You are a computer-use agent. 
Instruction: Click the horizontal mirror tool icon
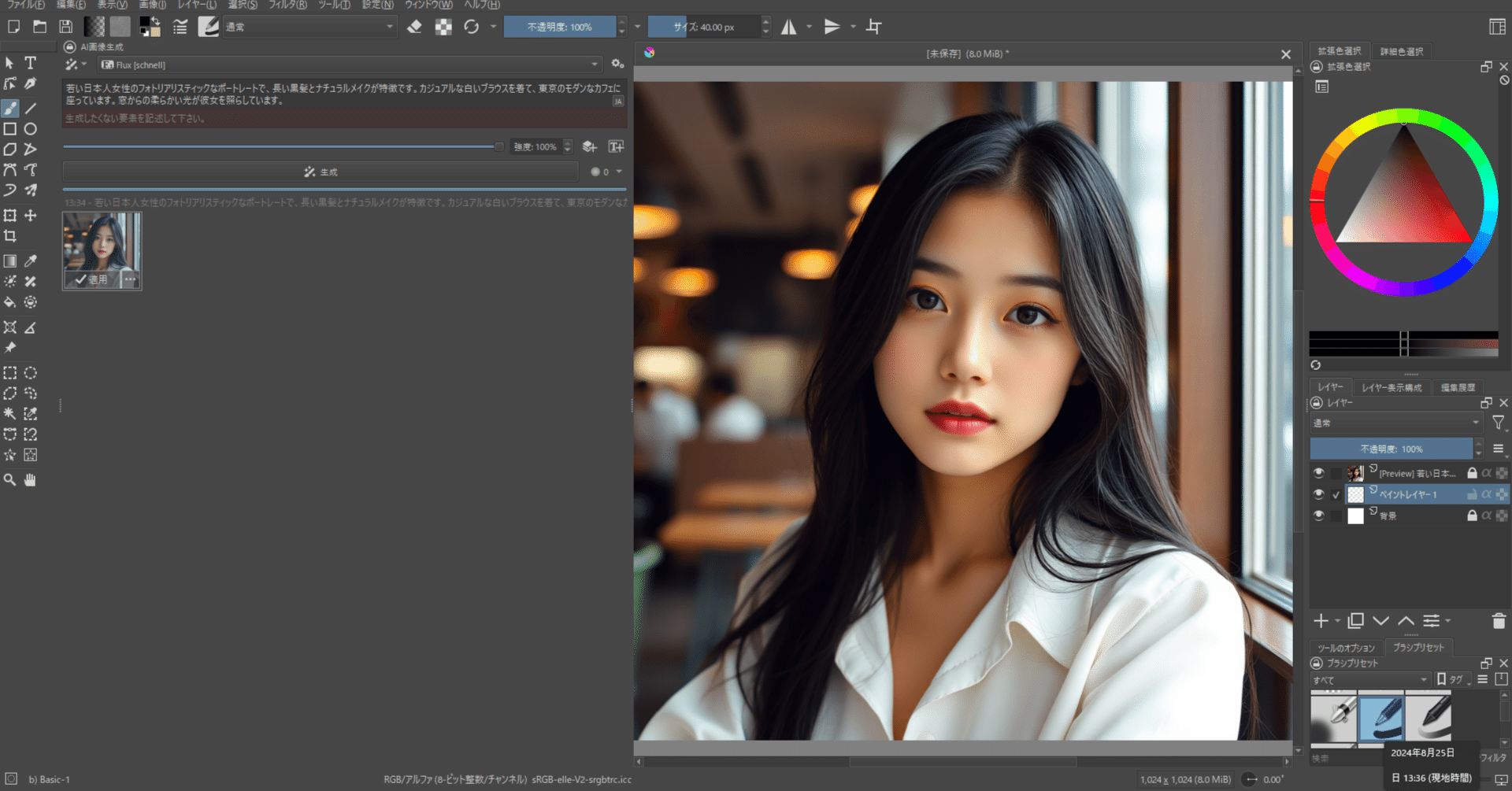788,27
